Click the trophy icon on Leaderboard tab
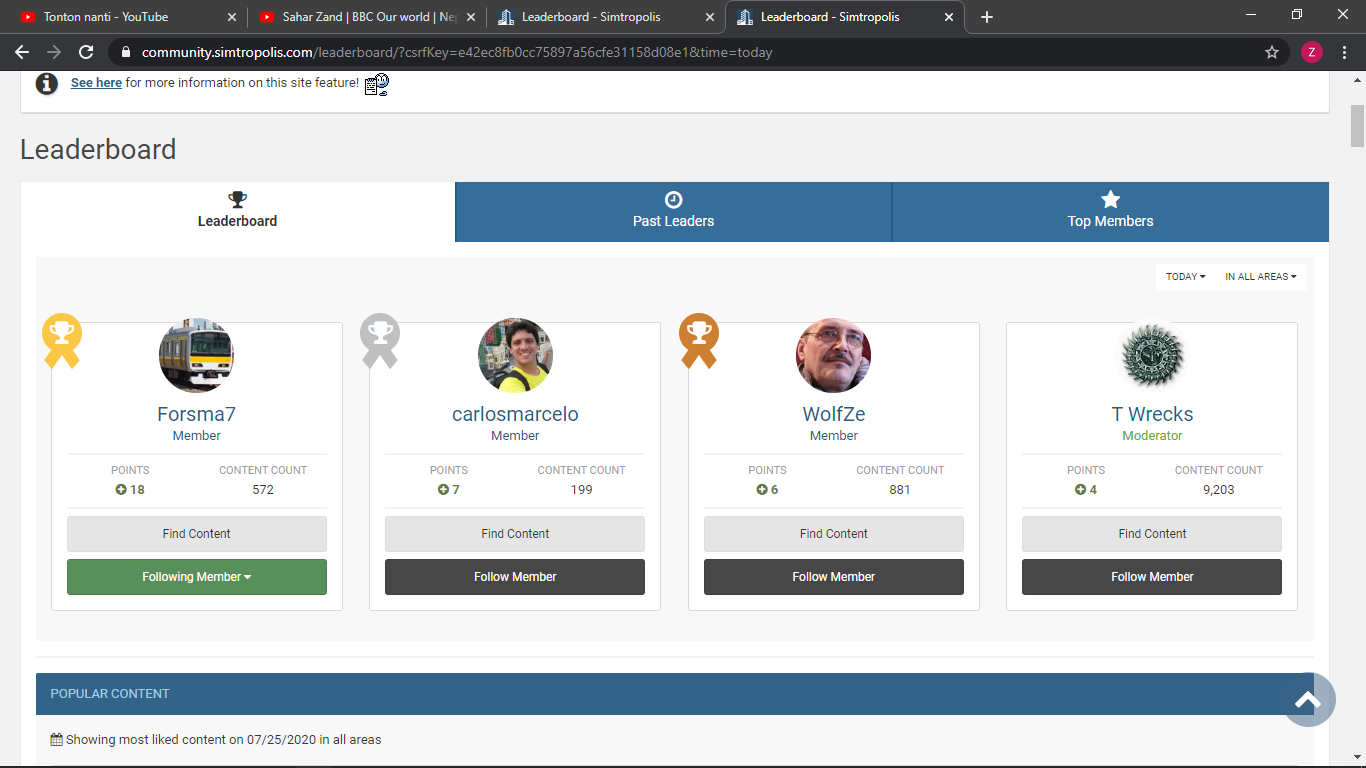Image resolution: width=1366 pixels, height=768 pixels. pos(237,200)
